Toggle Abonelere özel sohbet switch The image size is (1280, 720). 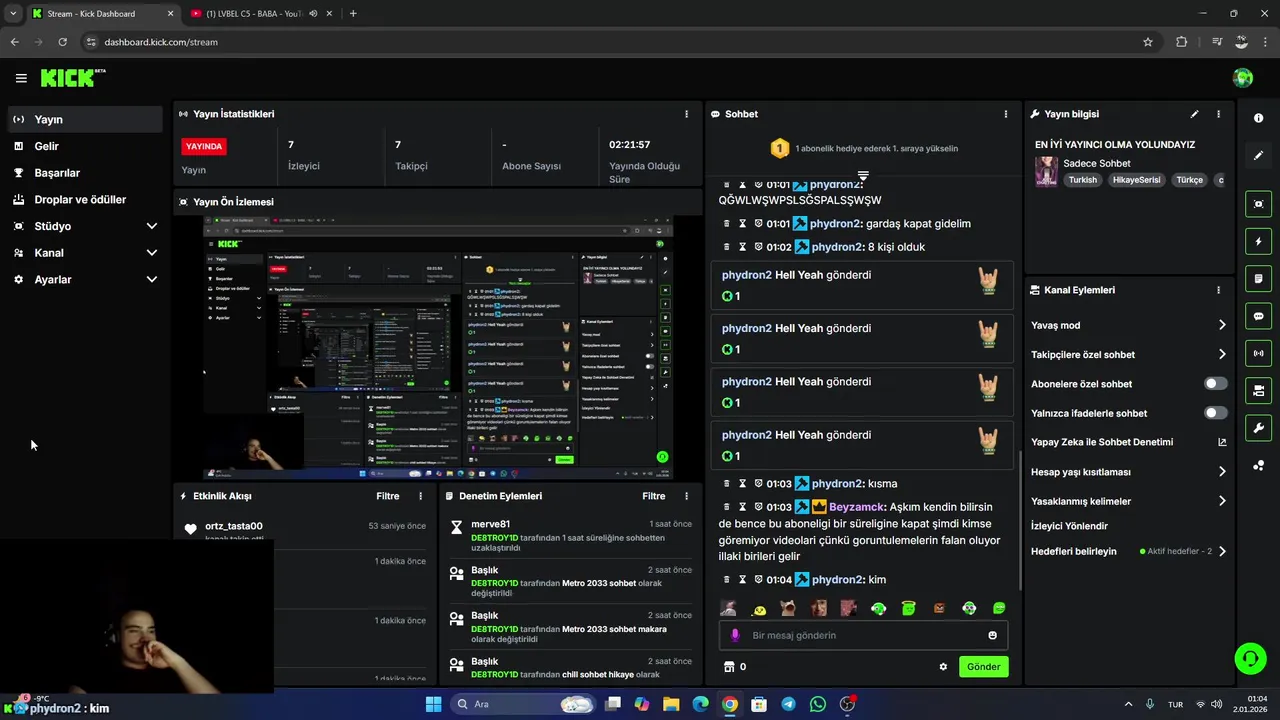pyautogui.click(x=1216, y=384)
